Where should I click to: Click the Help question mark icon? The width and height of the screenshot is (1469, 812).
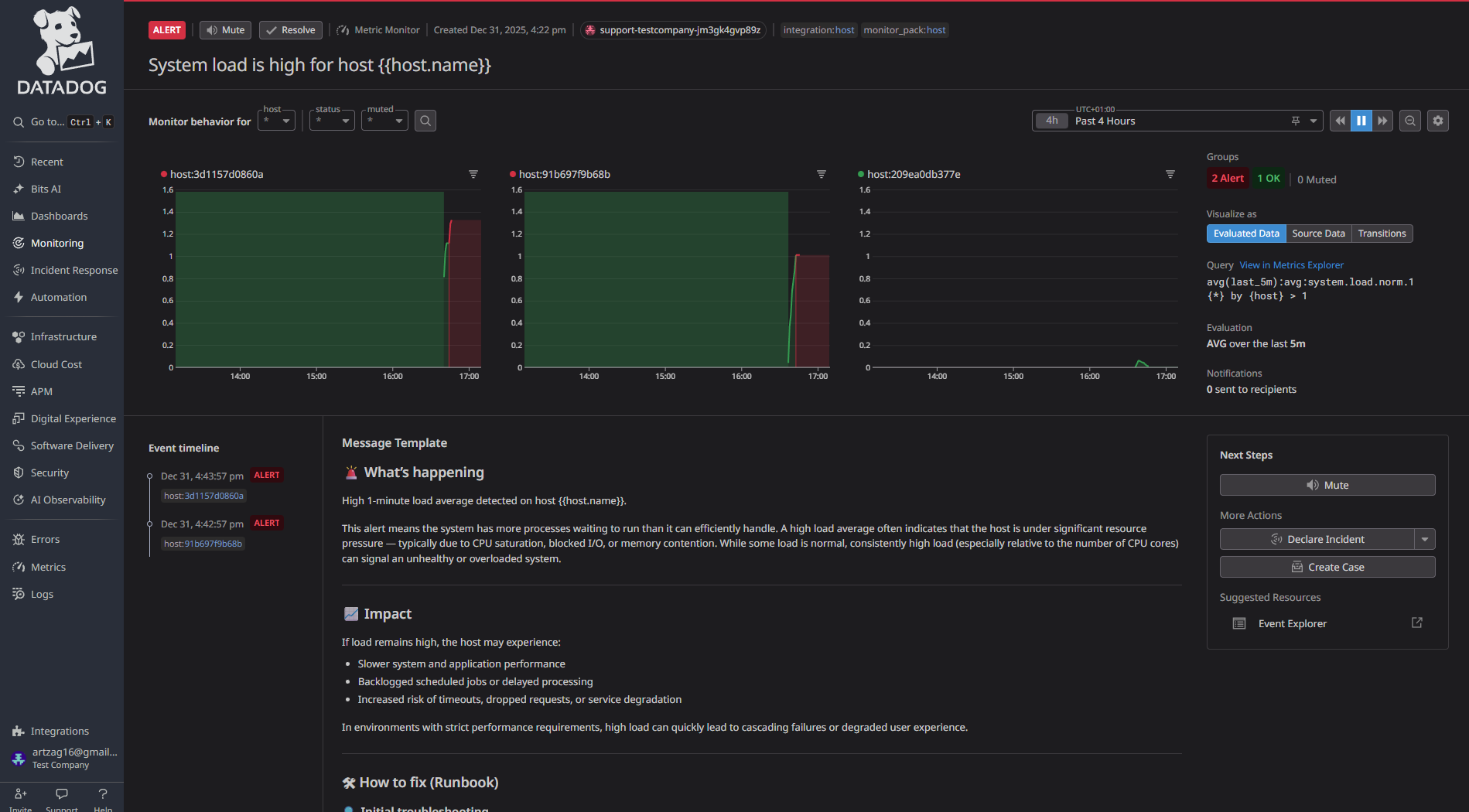[x=103, y=793]
